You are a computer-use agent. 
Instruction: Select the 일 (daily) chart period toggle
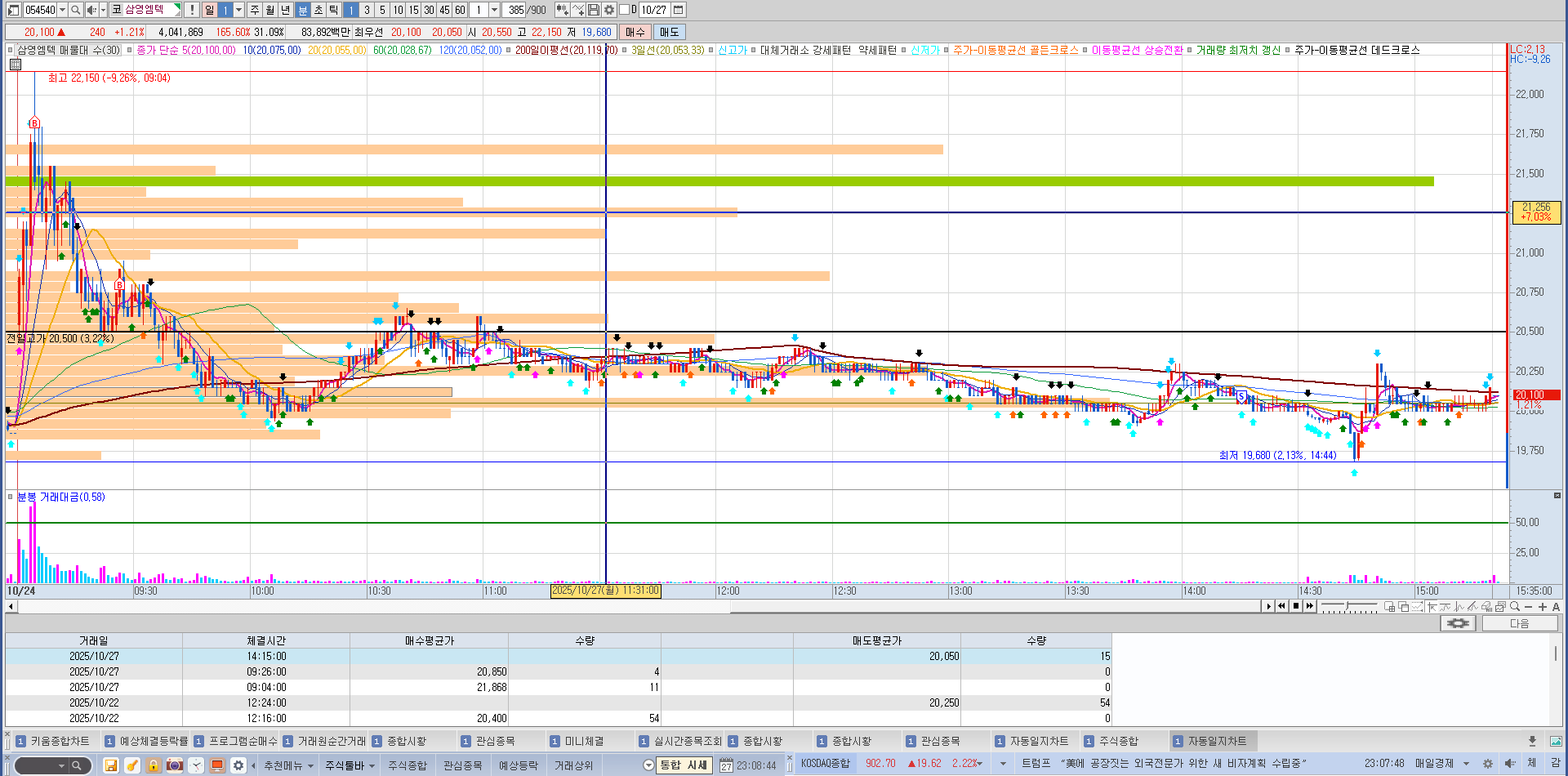[209, 10]
